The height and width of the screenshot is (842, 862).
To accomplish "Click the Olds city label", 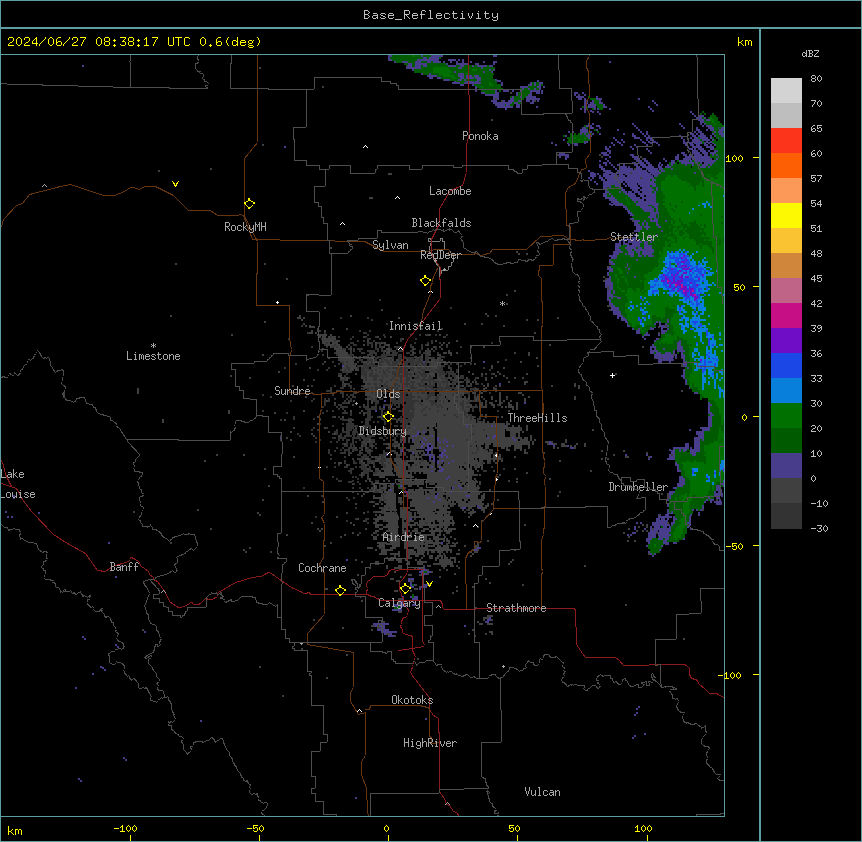I will point(388,394).
